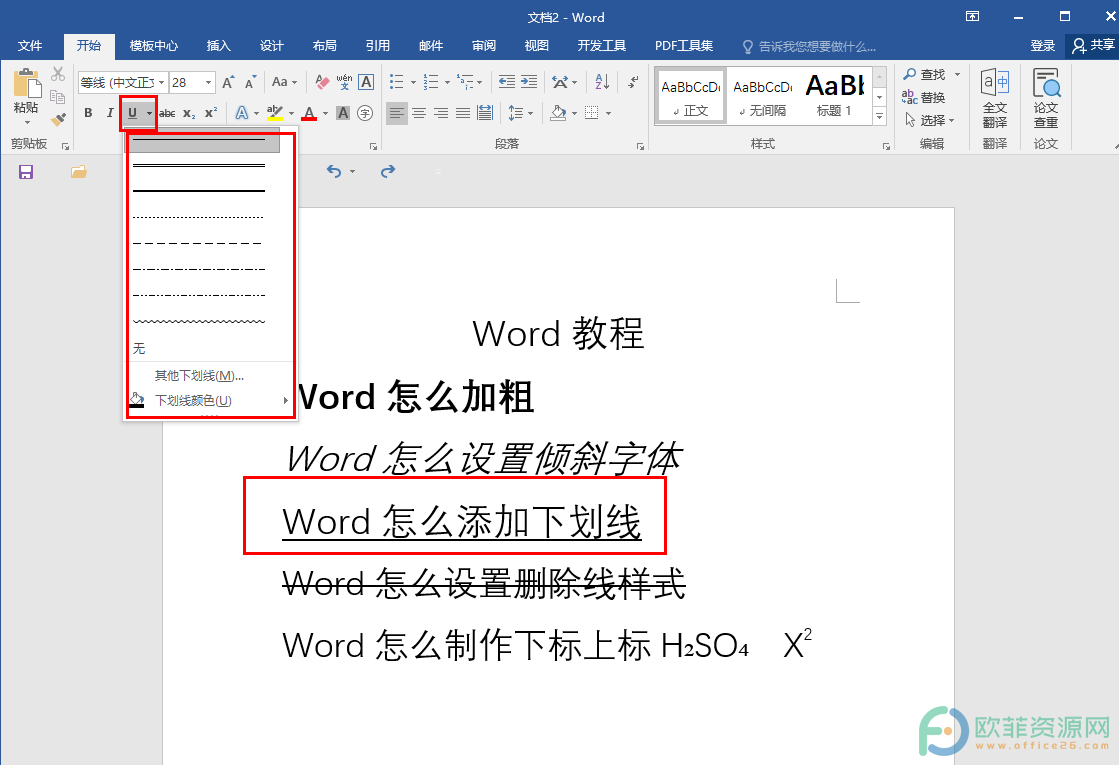Screen dimensions: 1119x765
Task: Click the Format Painter brush icon
Action: [x=58, y=119]
